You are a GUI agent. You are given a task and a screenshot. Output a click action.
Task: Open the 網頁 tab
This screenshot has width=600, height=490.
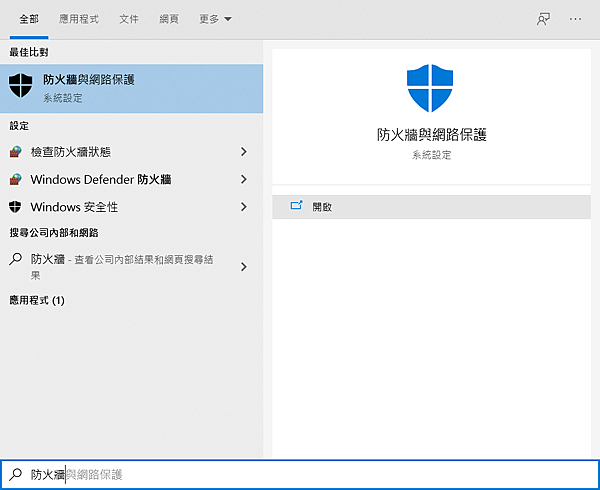pyautogui.click(x=169, y=19)
